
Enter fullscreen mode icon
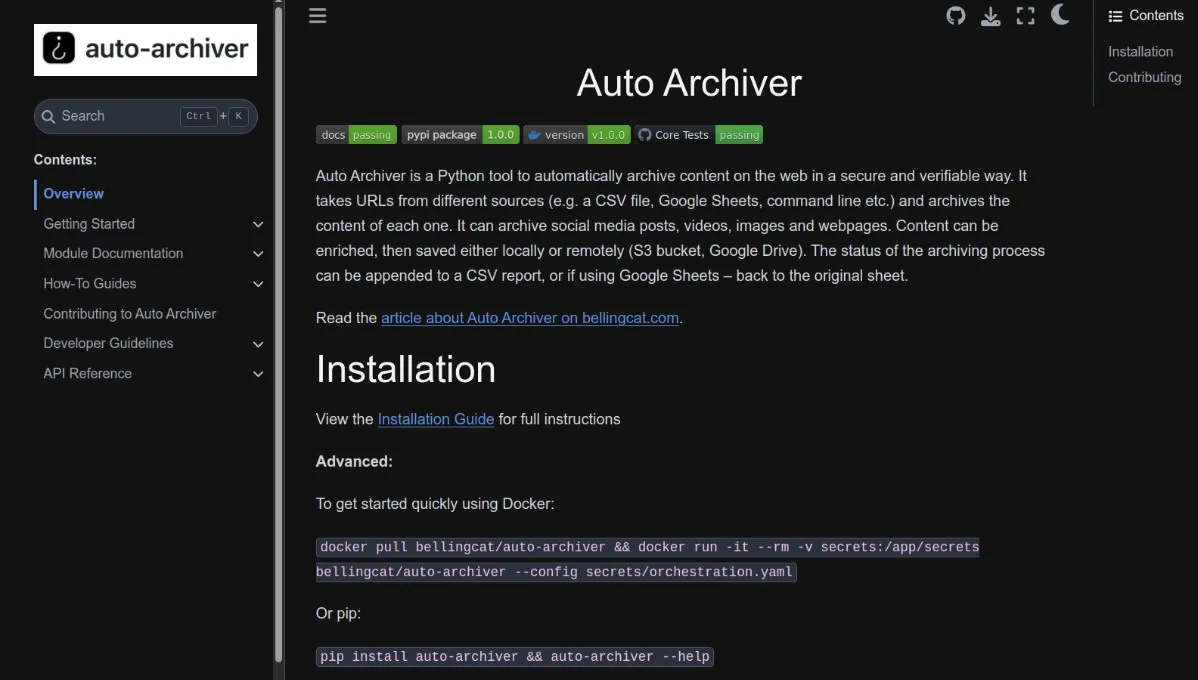point(1025,15)
